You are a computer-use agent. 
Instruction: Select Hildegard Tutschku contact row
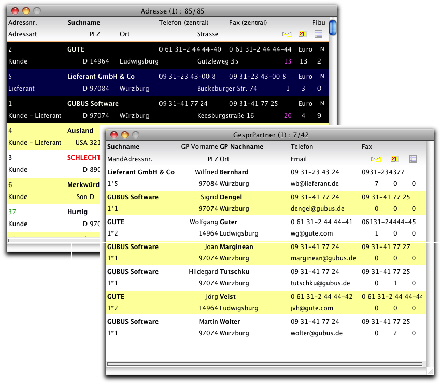pyautogui.click(x=266, y=277)
